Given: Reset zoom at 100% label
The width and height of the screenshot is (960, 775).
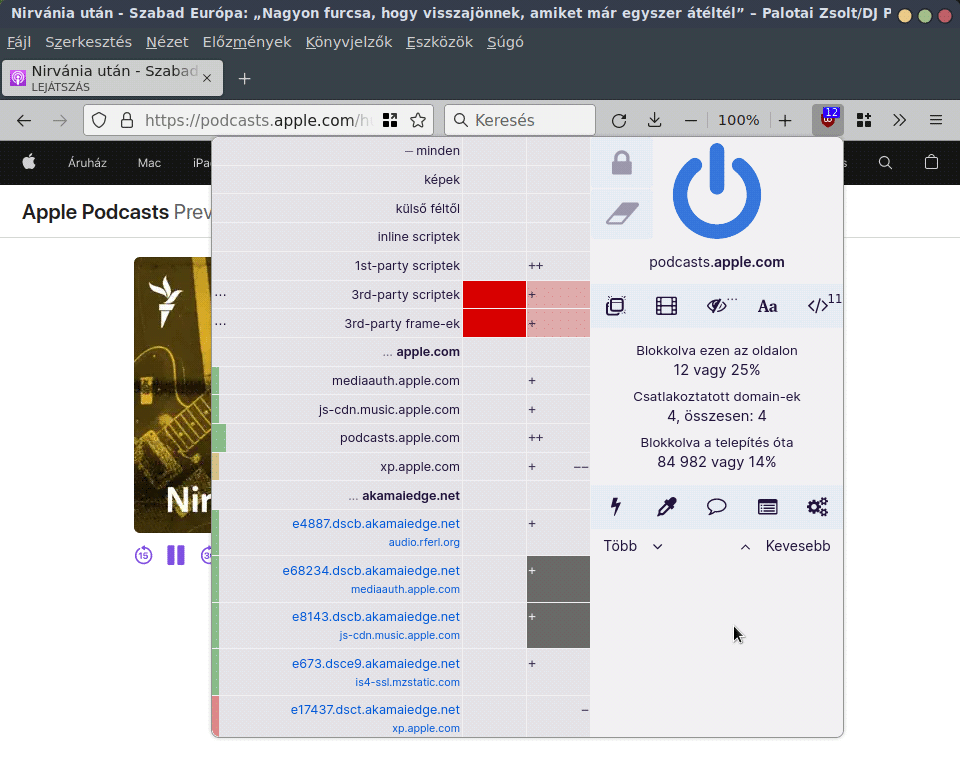Looking at the screenshot, I should pos(738,120).
